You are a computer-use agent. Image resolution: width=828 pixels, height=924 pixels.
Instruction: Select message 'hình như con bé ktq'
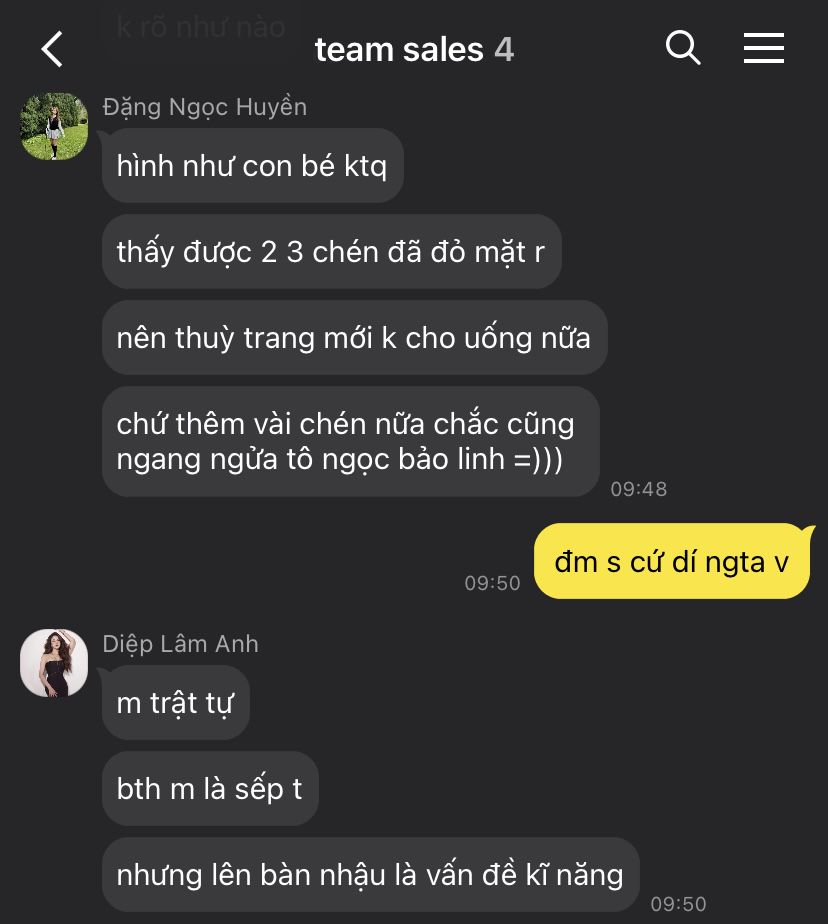(252, 166)
